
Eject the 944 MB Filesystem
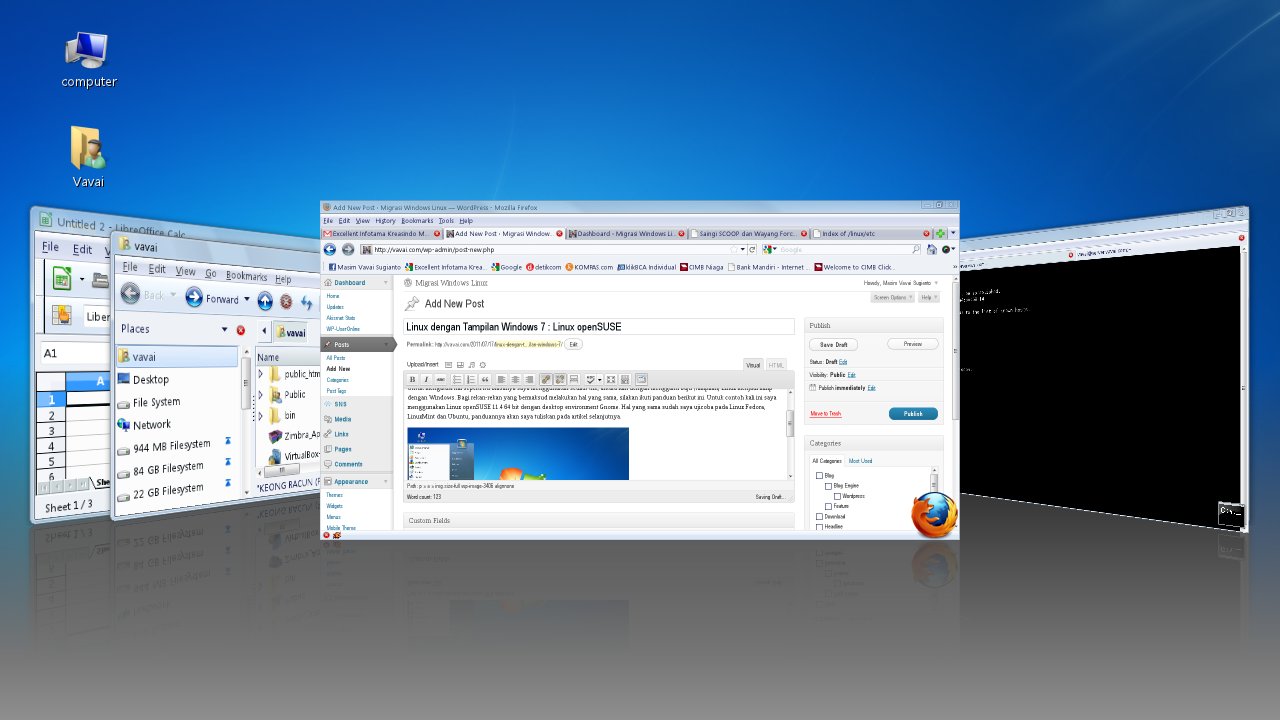tap(228, 440)
